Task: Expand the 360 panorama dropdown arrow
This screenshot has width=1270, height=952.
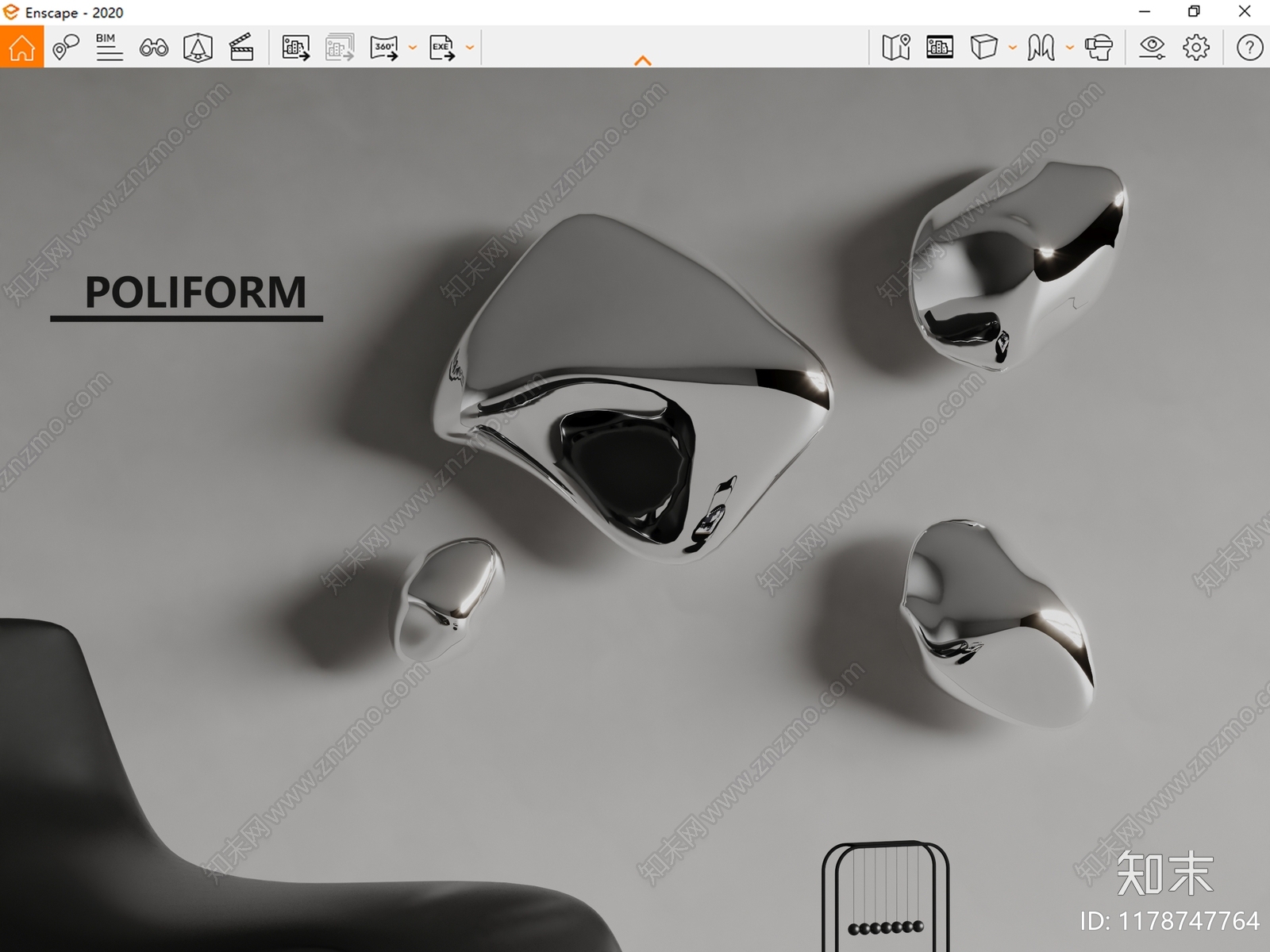Action: (413, 48)
